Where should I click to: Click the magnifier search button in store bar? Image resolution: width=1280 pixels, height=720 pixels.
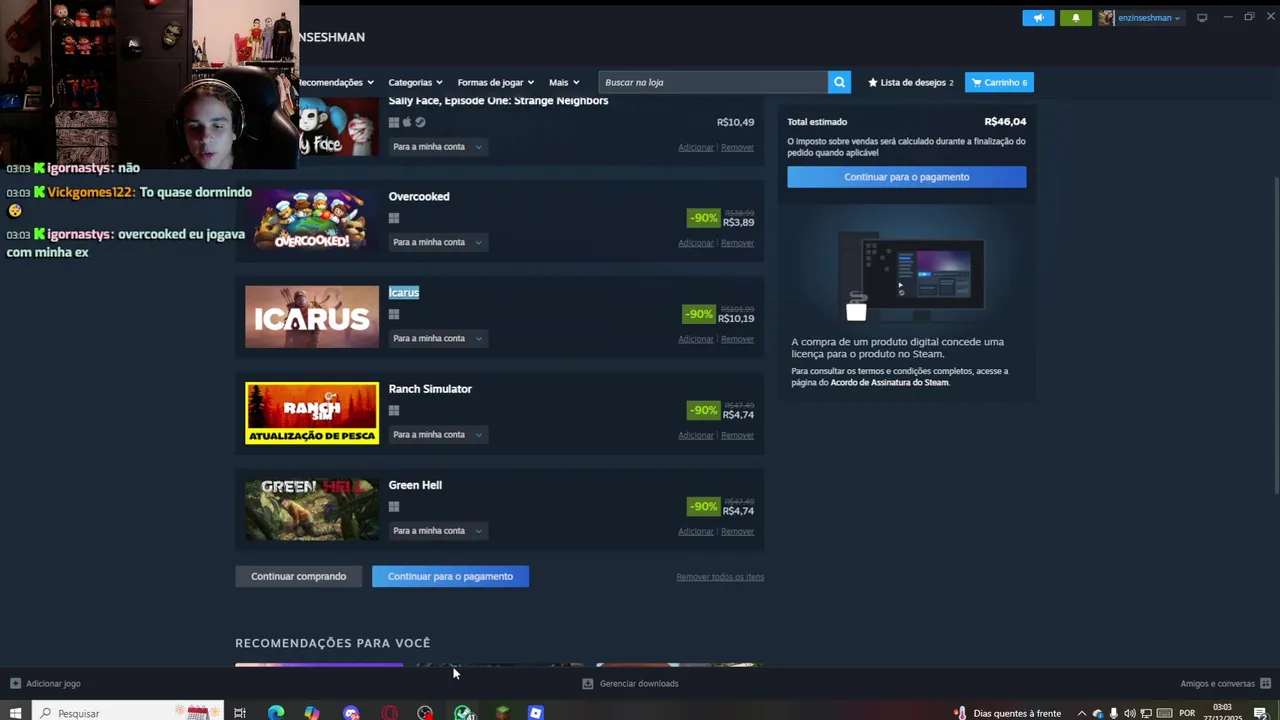(x=839, y=82)
